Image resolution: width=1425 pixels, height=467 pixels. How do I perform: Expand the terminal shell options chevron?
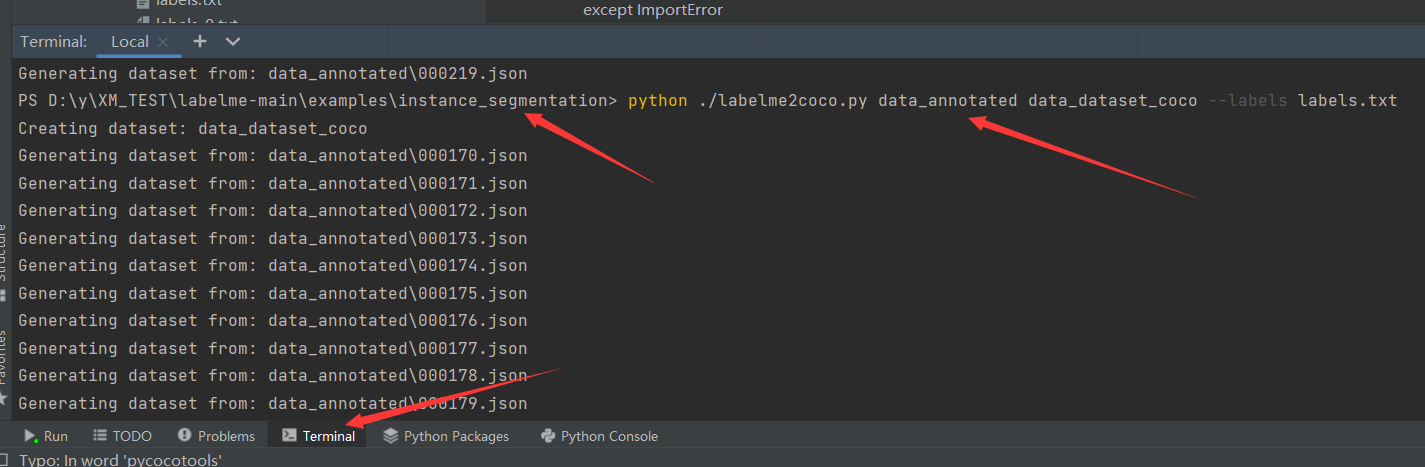[233, 41]
